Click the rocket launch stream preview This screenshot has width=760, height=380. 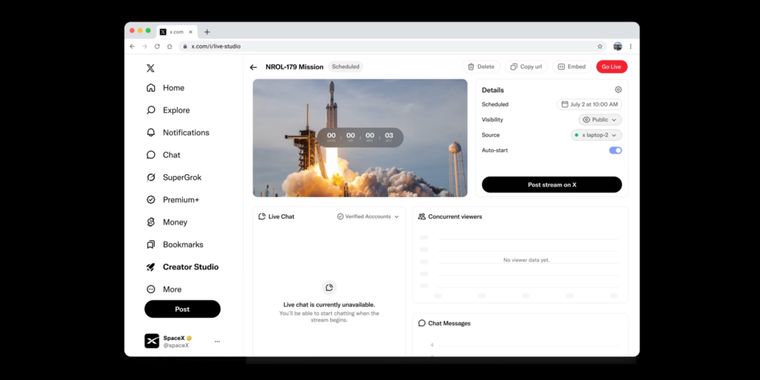(360, 138)
